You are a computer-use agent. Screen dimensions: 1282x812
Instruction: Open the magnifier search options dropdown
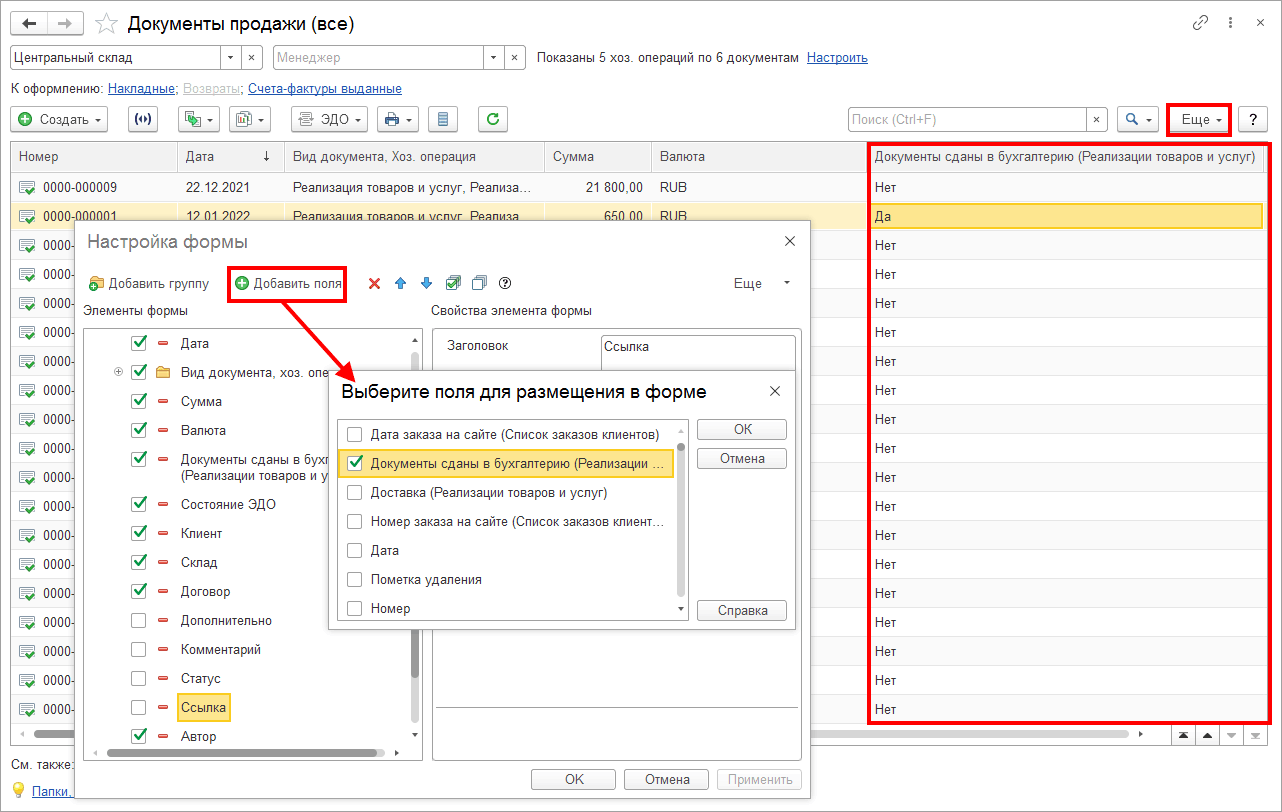pos(1138,119)
